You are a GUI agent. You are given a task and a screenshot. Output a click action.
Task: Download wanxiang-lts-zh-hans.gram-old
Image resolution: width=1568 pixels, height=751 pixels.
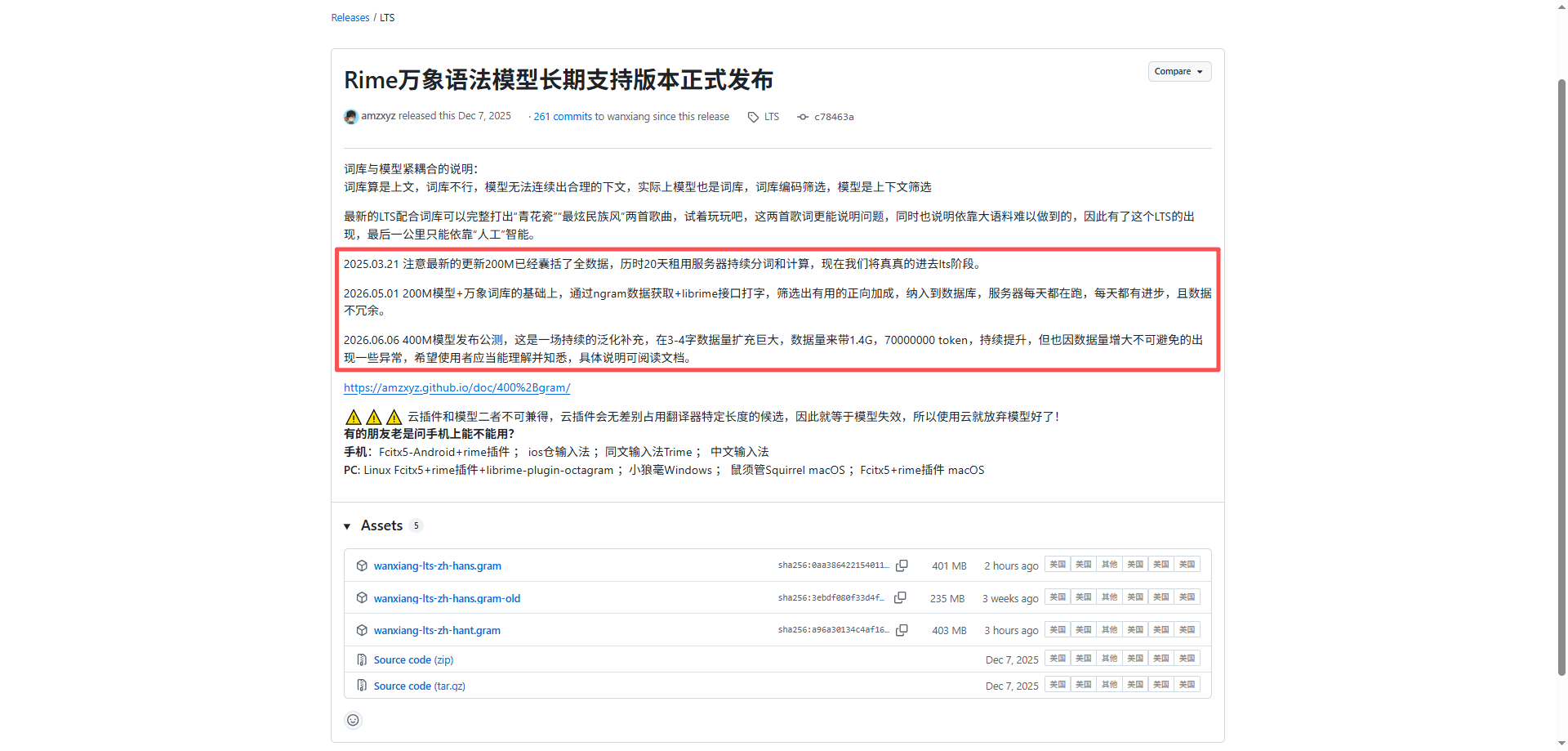coord(447,598)
